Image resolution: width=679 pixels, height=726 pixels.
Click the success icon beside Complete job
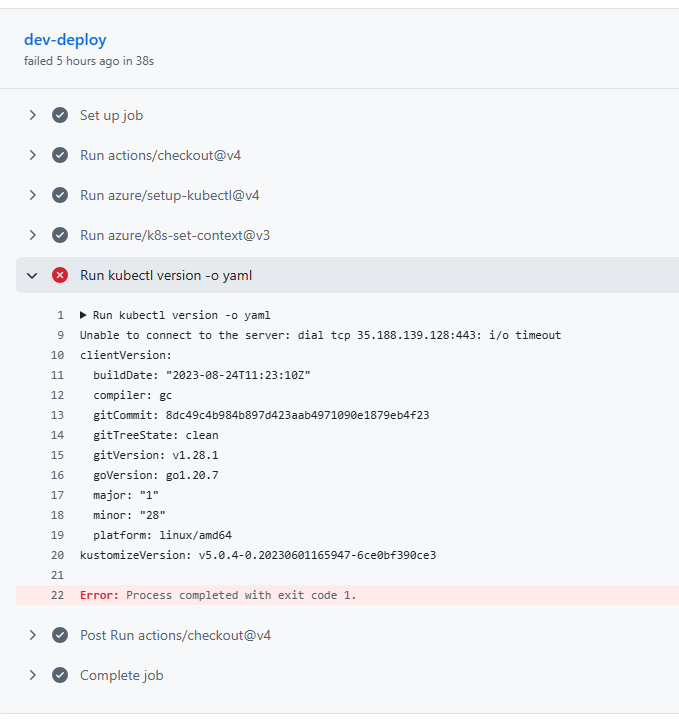pos(60,675)
